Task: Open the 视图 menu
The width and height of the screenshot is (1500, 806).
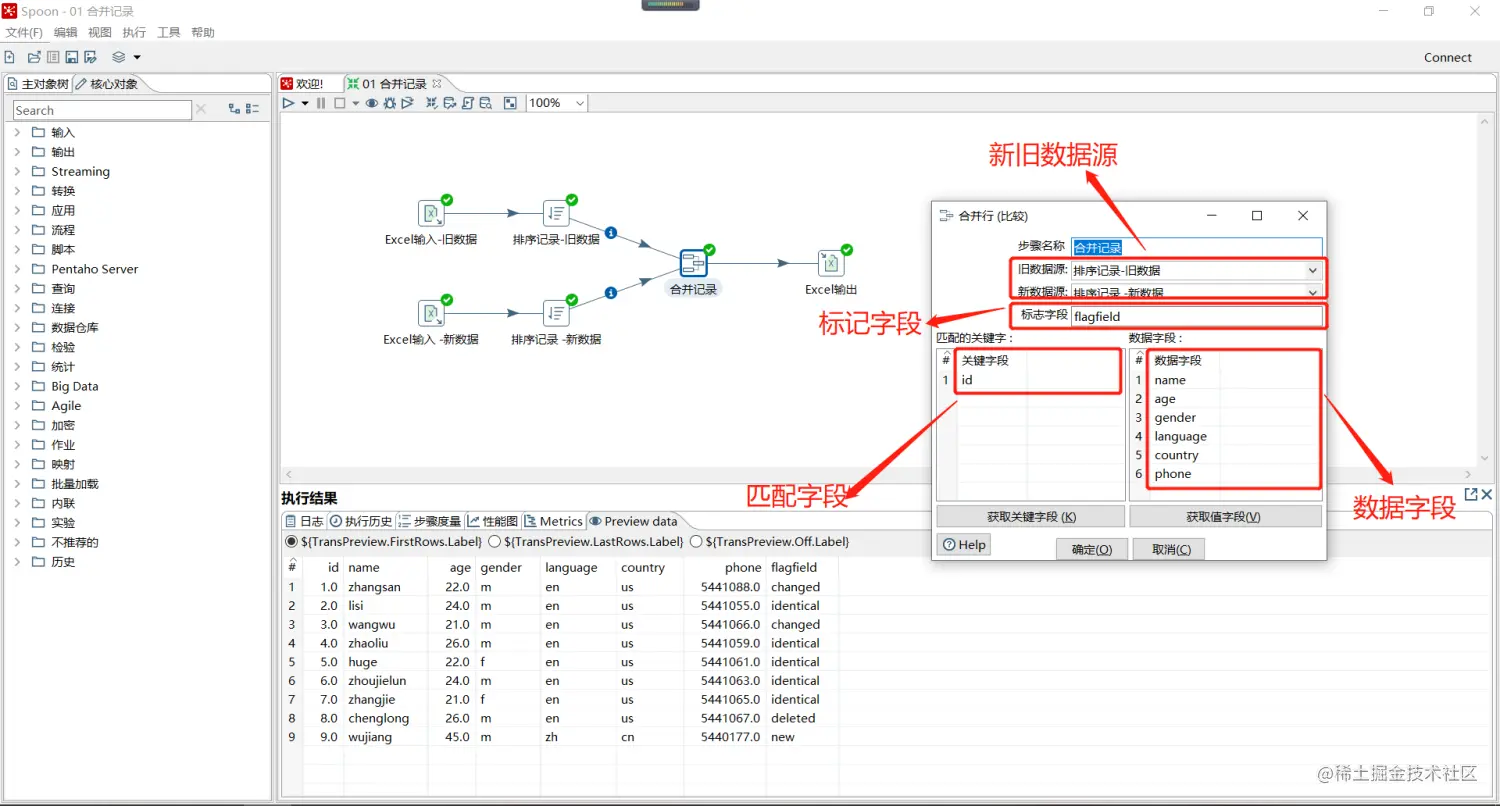Action: coord(100,33)
